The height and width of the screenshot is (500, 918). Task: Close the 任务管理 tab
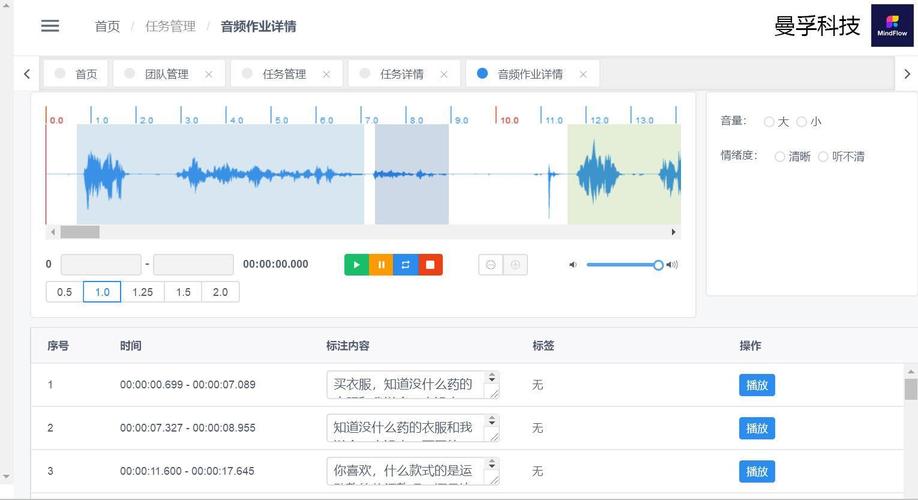(x=327, y=74)
